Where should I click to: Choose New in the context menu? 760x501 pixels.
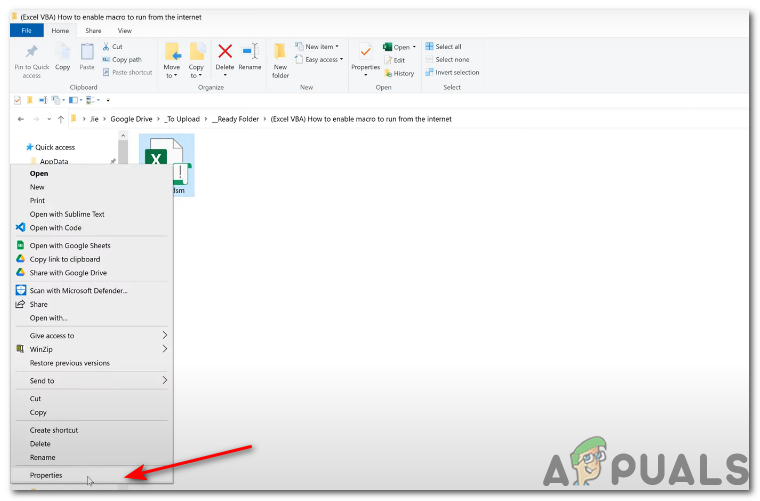point(91,187)
